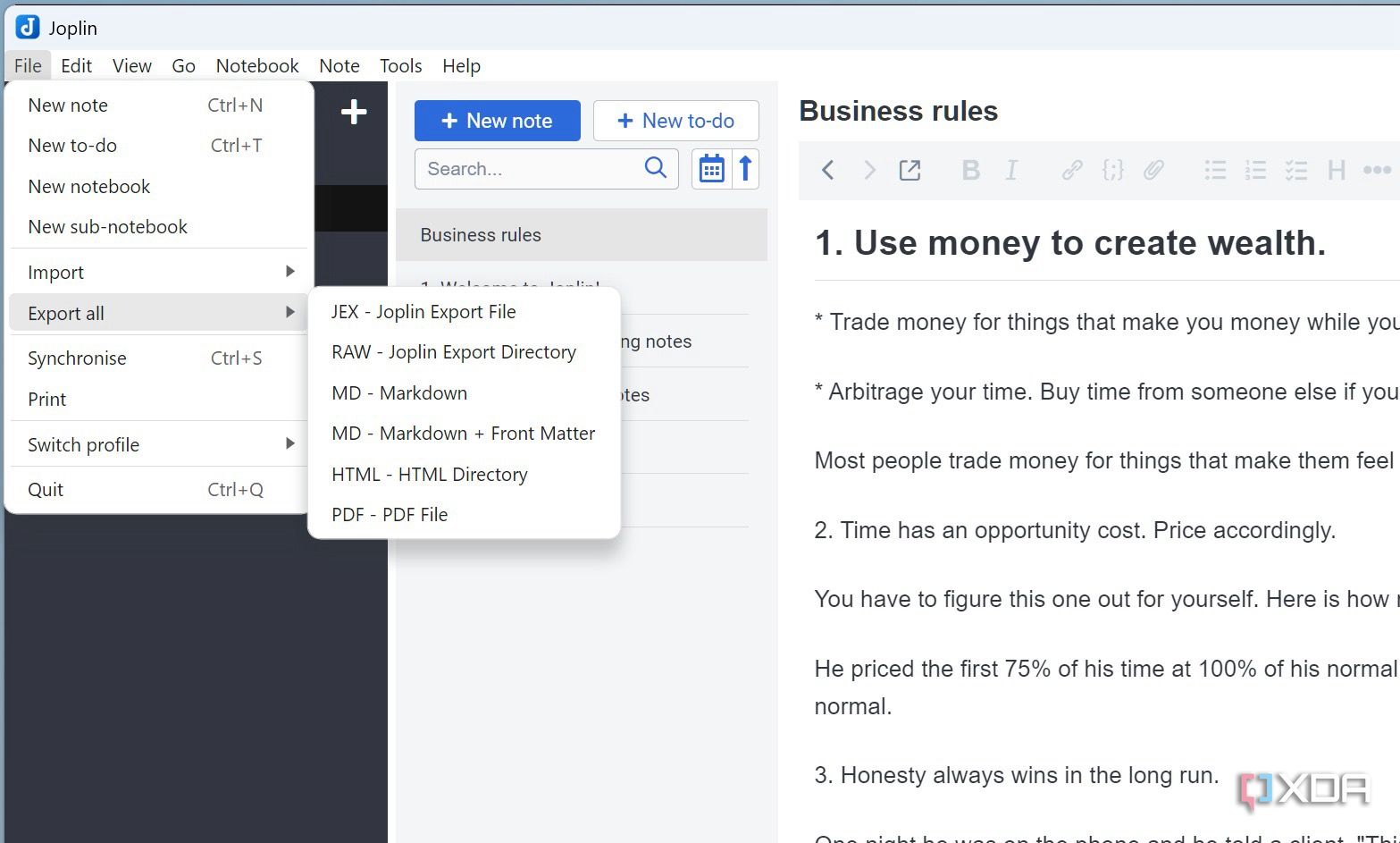The image size is (1400, 843).
Task: Insert a numbered list from the toolbar
Action: tap(1255, 170)
